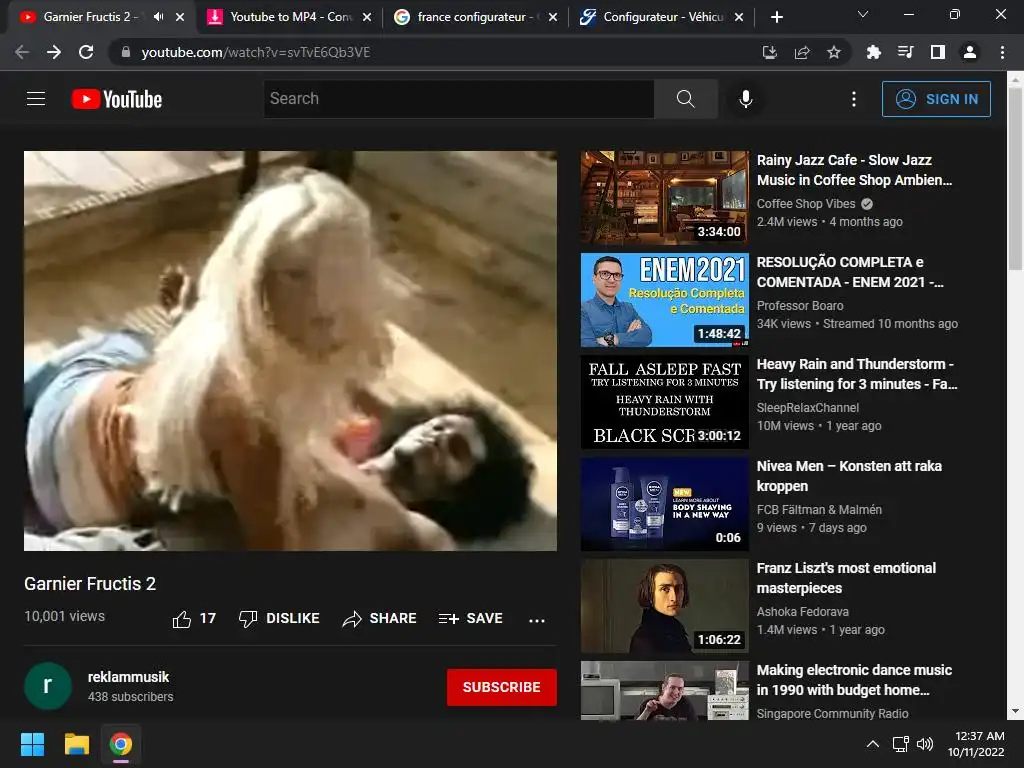This screenshot has height=768, width=1024.
Task: Open media controls icon in toolbar
Action: (905, 52)
